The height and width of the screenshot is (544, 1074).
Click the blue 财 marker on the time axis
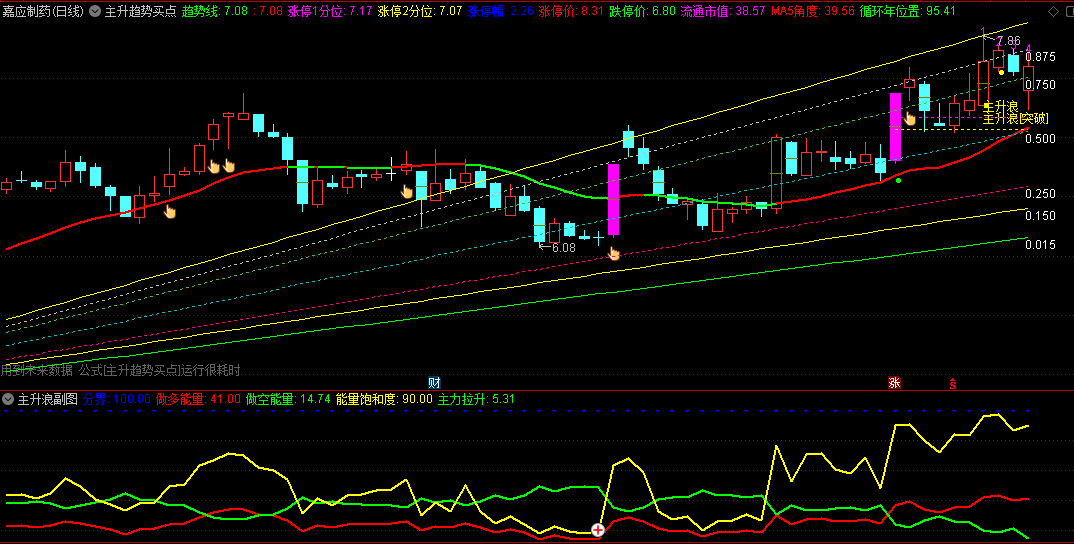point(434,382)
